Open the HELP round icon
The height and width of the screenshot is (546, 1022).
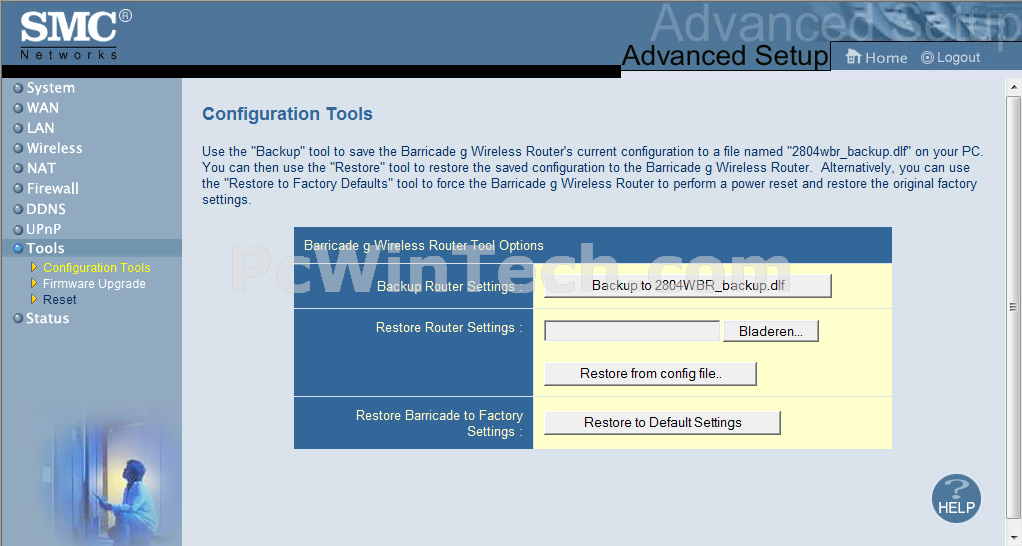[956, 498]
